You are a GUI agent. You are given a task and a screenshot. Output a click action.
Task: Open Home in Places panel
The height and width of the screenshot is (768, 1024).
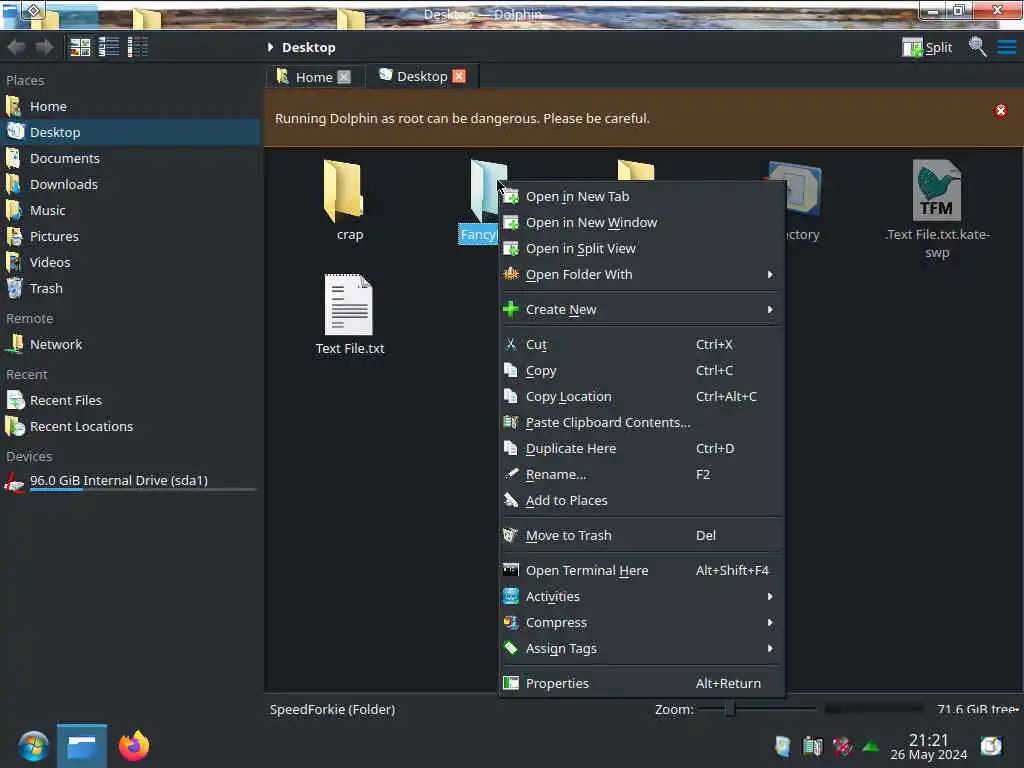pyautogui.click(x=131, y=106)
